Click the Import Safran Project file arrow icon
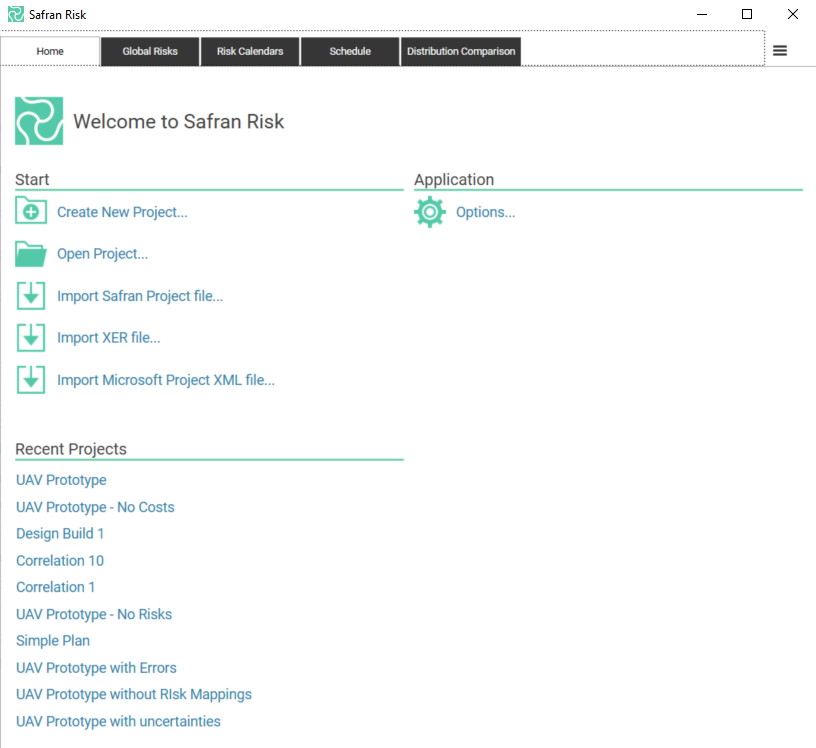Image resolution: width=816 pixels, height=748 pixels. pyautogui.click(x=31, y=296)
